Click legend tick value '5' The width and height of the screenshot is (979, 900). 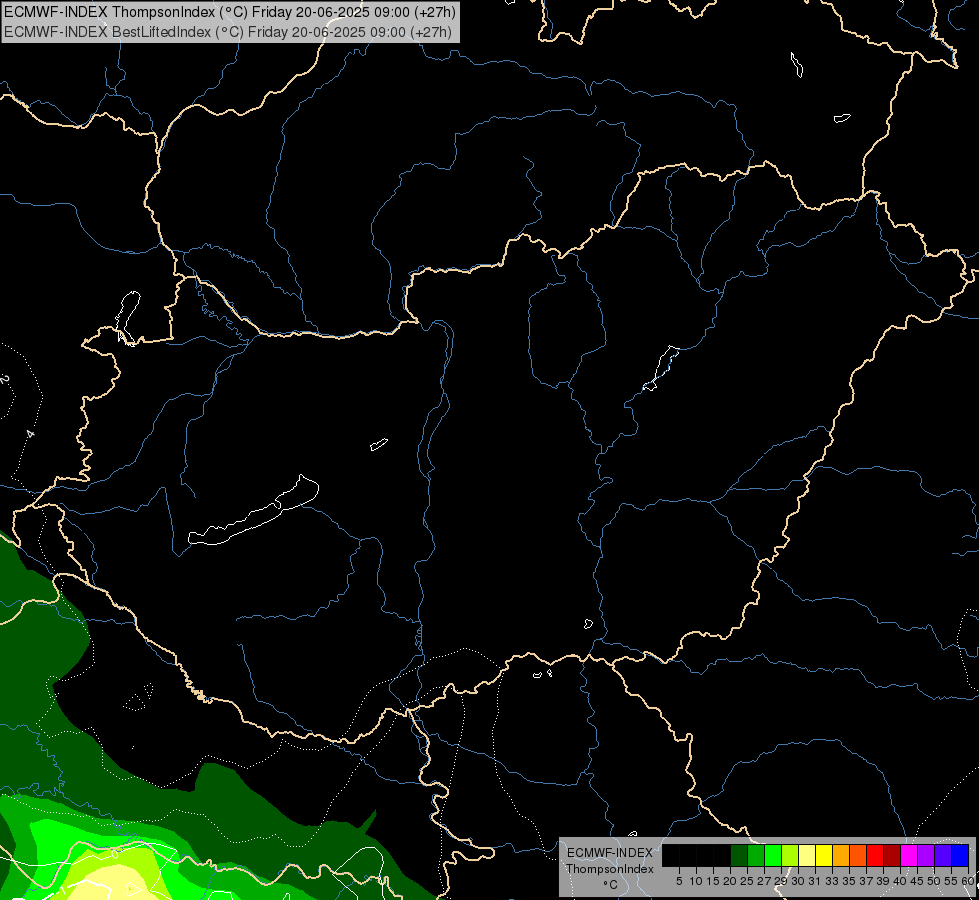click(x=679, y=881)
